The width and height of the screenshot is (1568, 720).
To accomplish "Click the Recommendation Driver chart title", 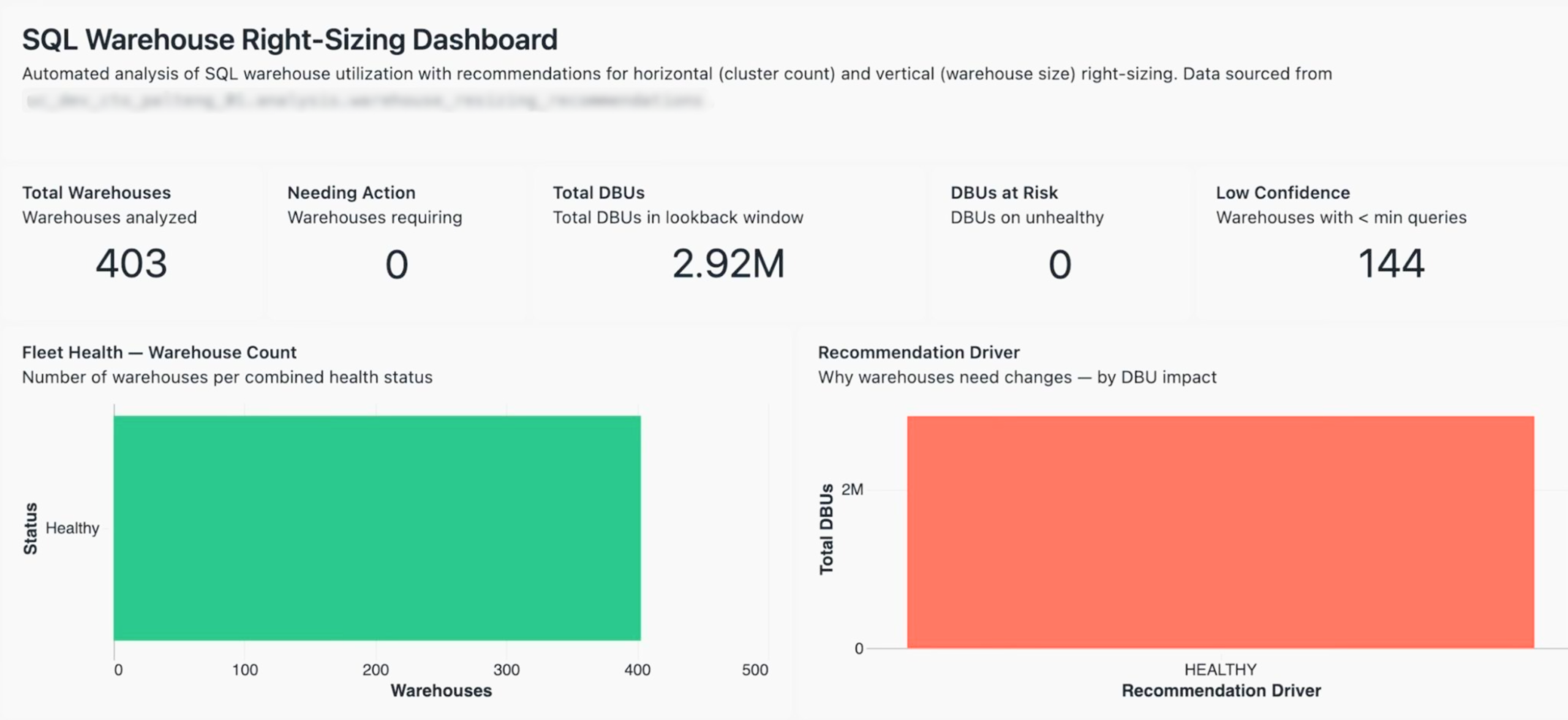I will point(918,352).
